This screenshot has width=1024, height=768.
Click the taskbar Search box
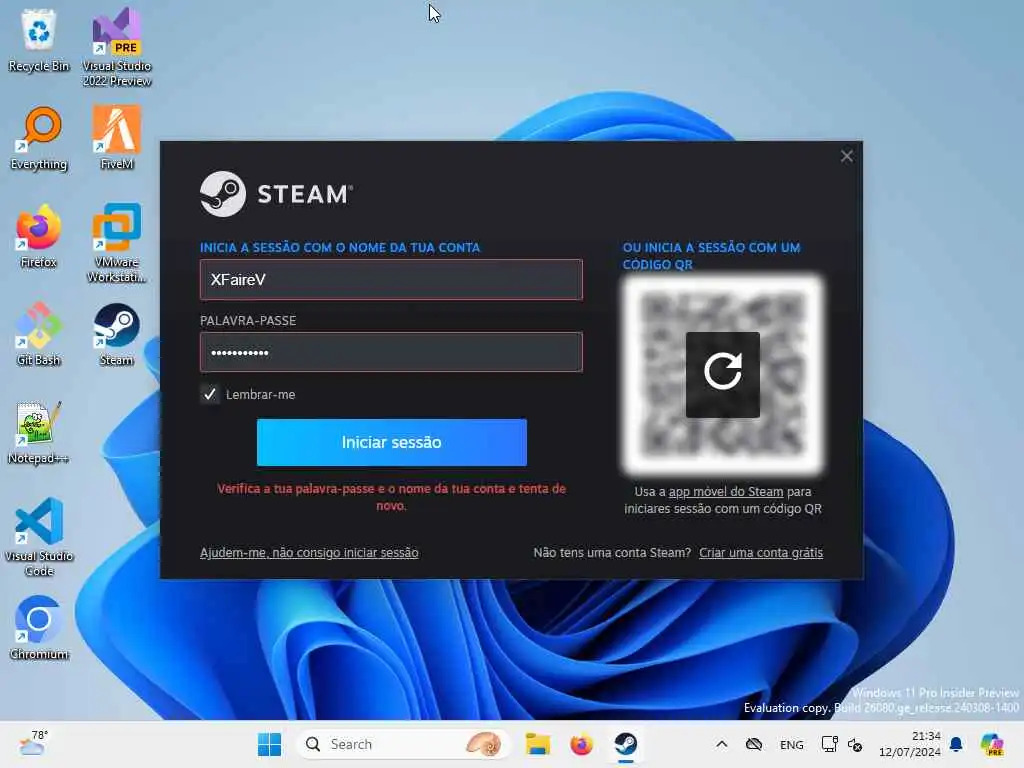[403, 744]
